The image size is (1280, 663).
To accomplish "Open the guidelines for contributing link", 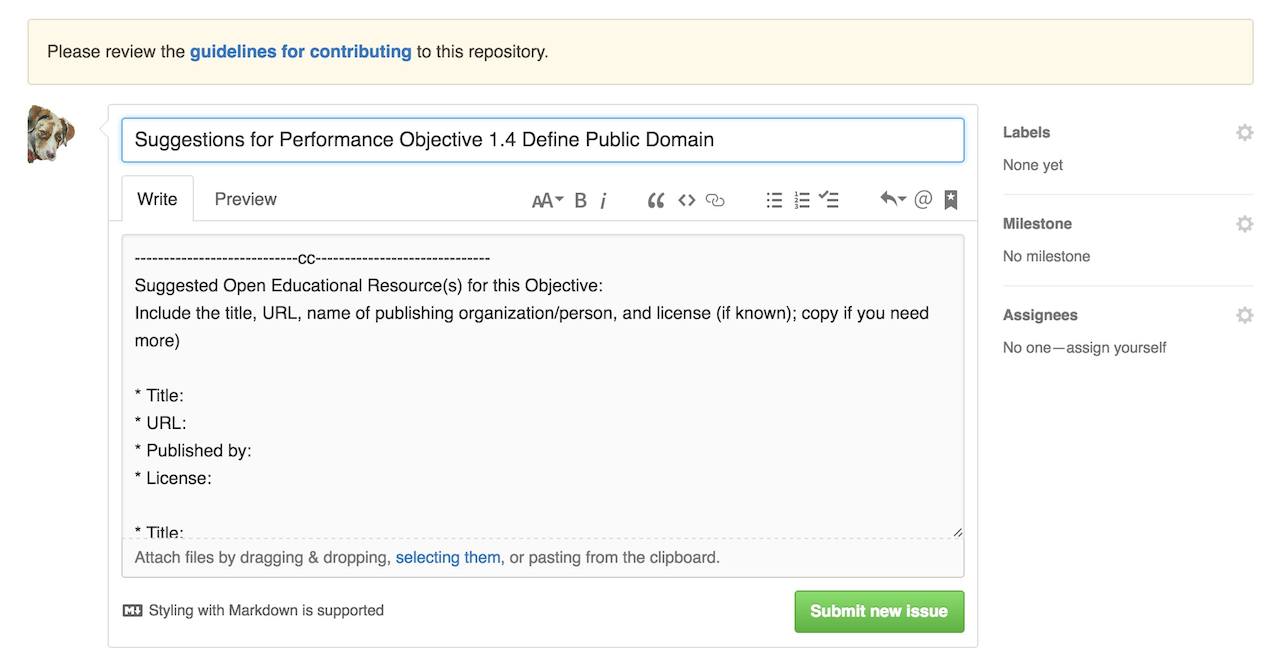I will pyautogui.click(x=300, y=51).
